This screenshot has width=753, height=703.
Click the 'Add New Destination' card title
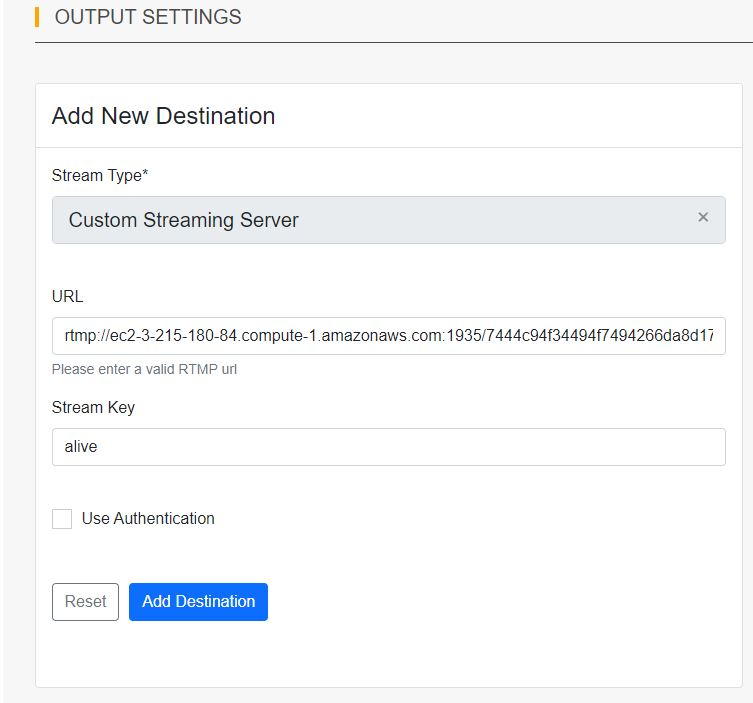[163, 116]
